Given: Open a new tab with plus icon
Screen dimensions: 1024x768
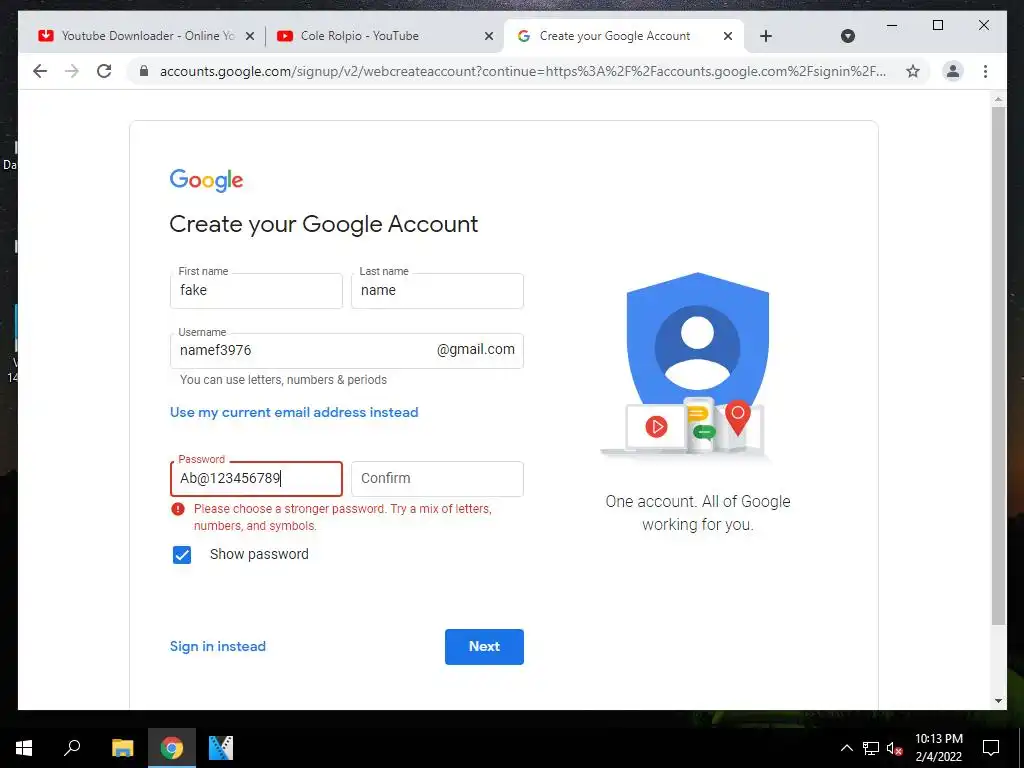Looking at the screenshot, I should [x=766, y=36].
